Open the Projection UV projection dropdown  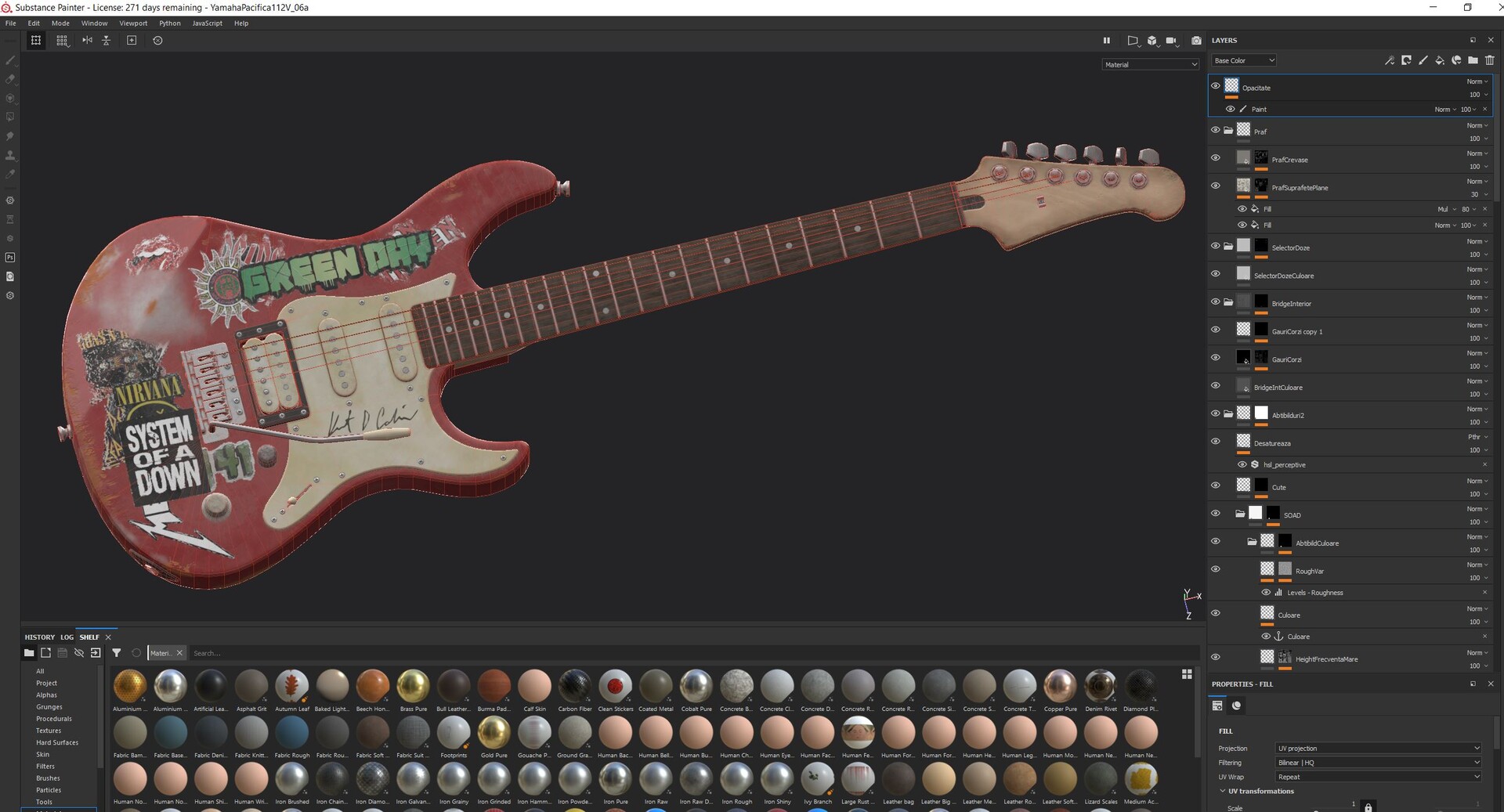pos(1378,748)
